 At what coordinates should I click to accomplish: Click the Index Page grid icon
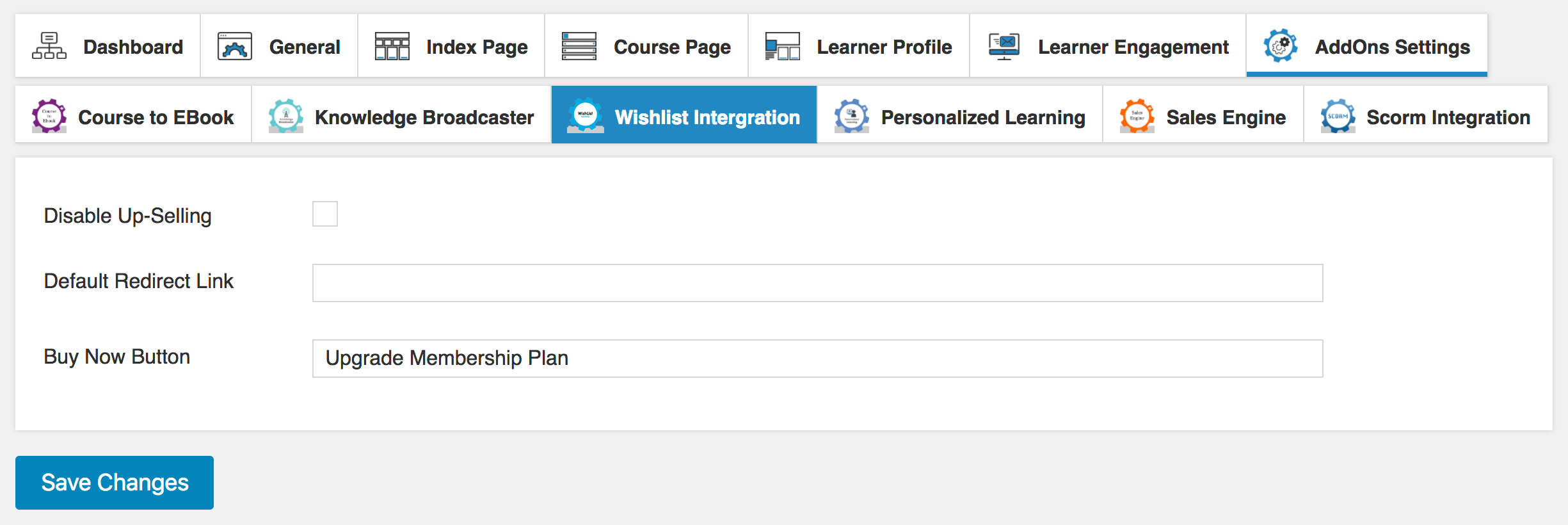[x=392, y=46]
